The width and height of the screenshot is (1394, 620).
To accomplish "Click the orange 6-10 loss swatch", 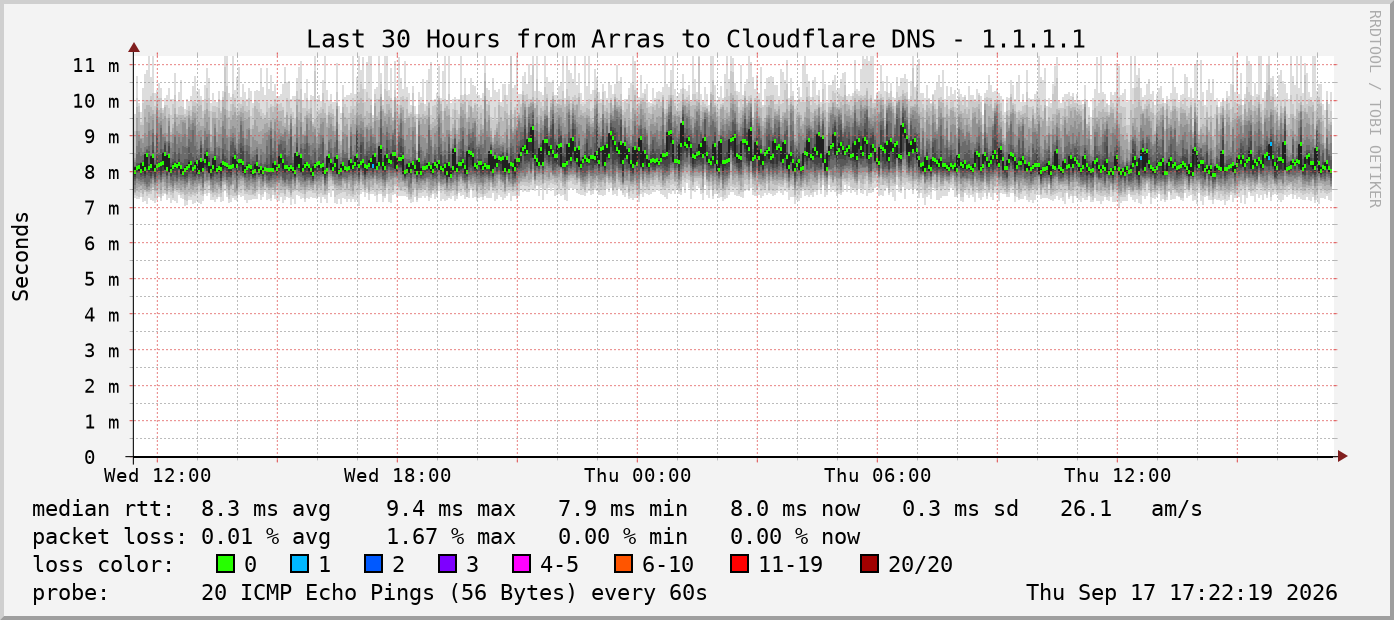I will coord(623,564).
